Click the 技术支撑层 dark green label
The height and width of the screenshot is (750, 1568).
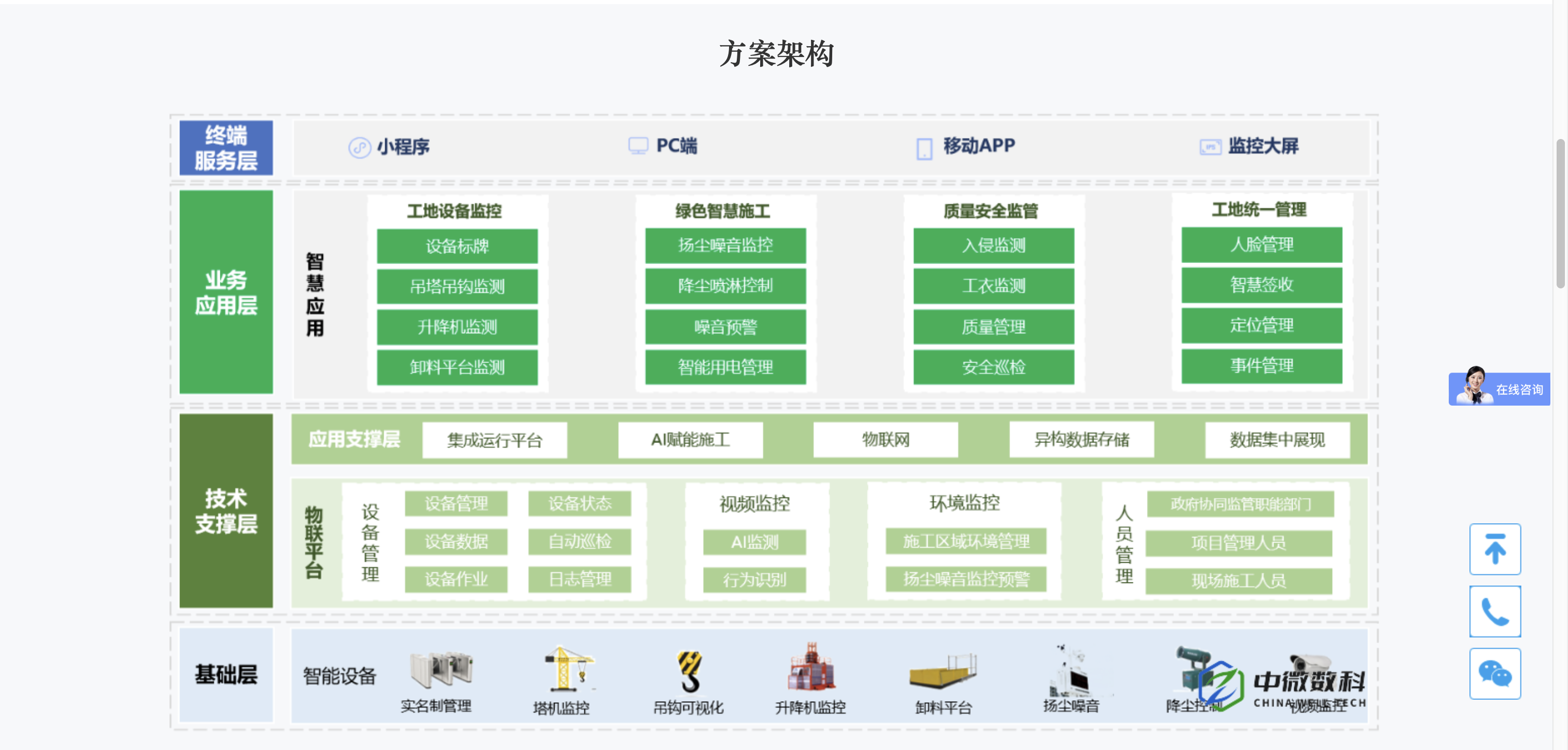click(x=226, y=511)
